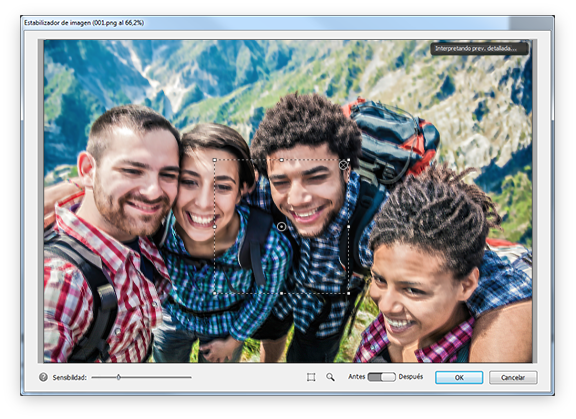
Task: Click the region's right-middle handle
Action: point(348,227)
